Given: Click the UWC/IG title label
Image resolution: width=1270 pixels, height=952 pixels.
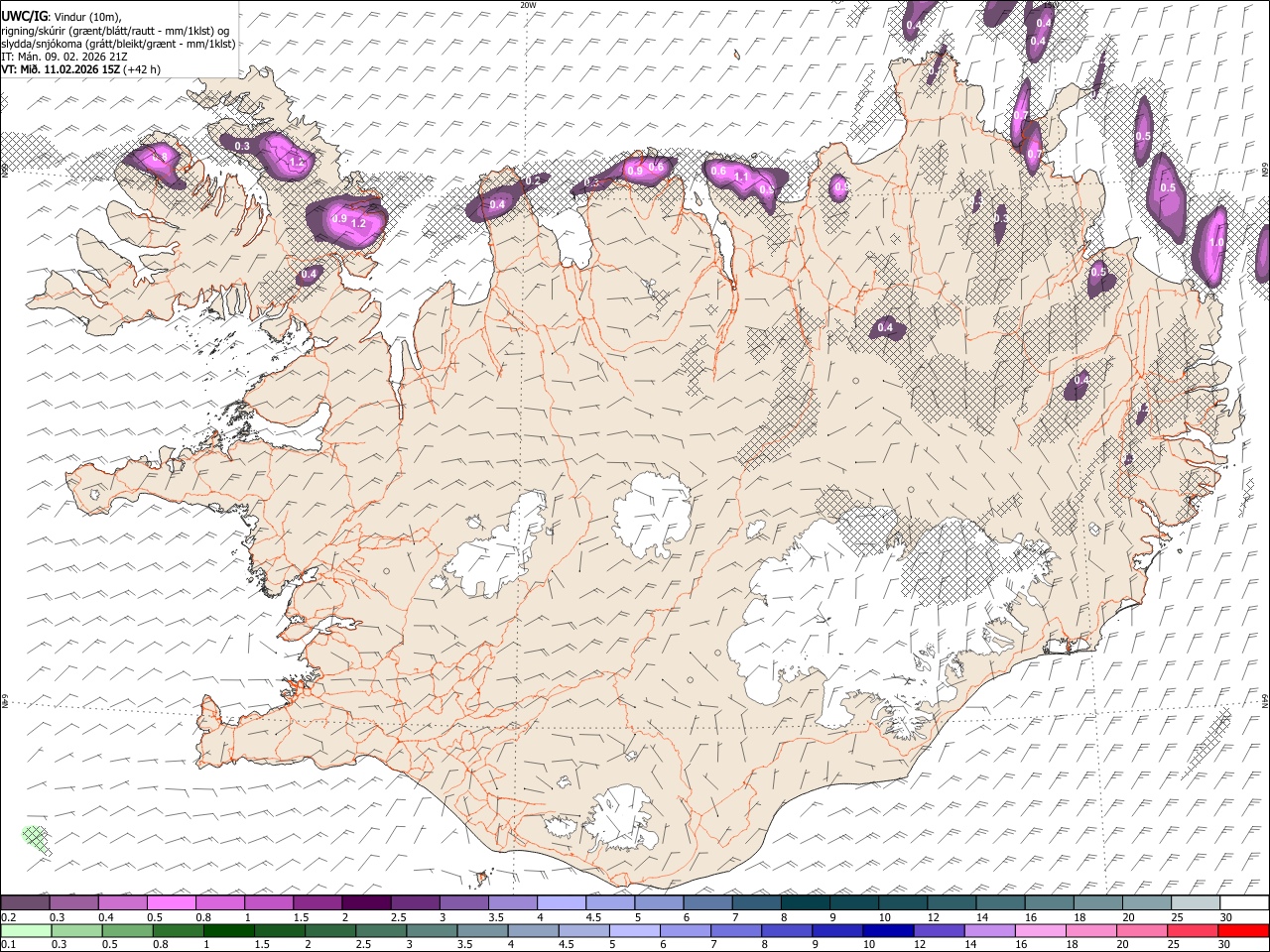Looking at the screenshot, I should (24, 15).
